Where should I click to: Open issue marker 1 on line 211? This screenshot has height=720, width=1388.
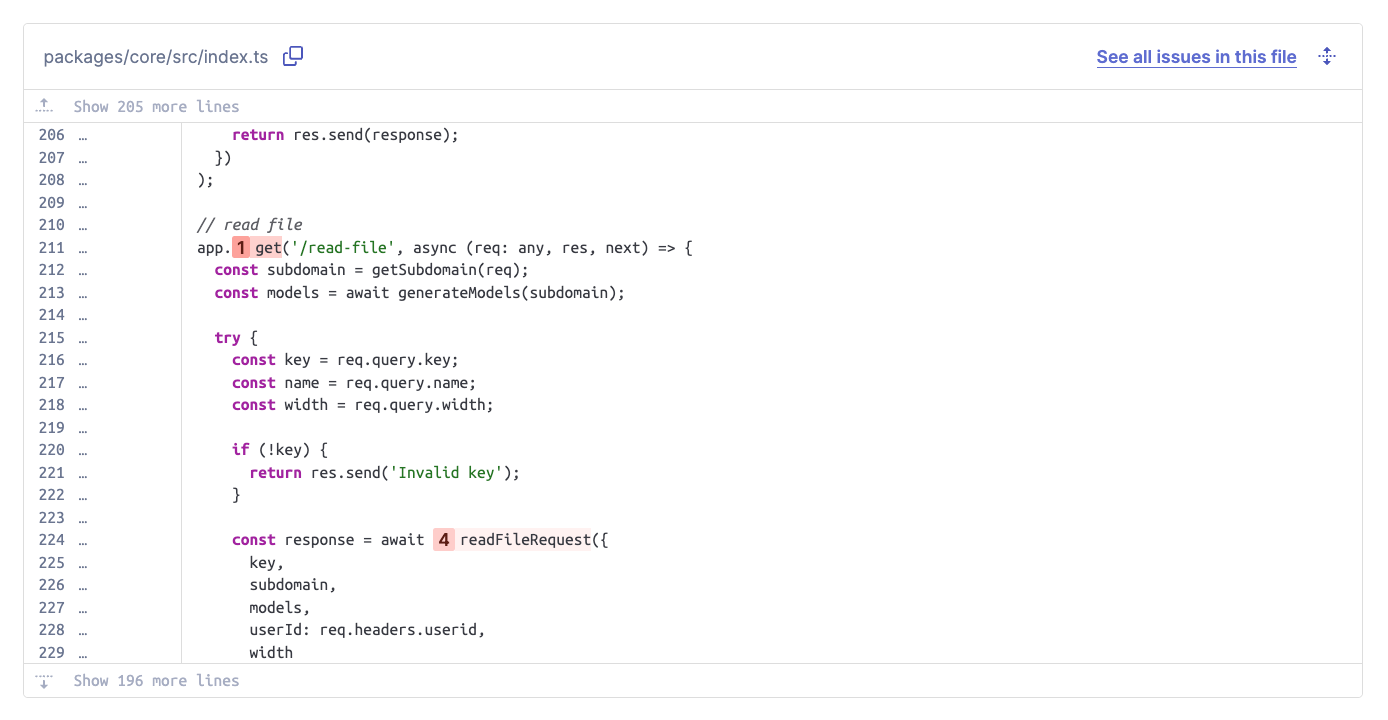[241, 248]
